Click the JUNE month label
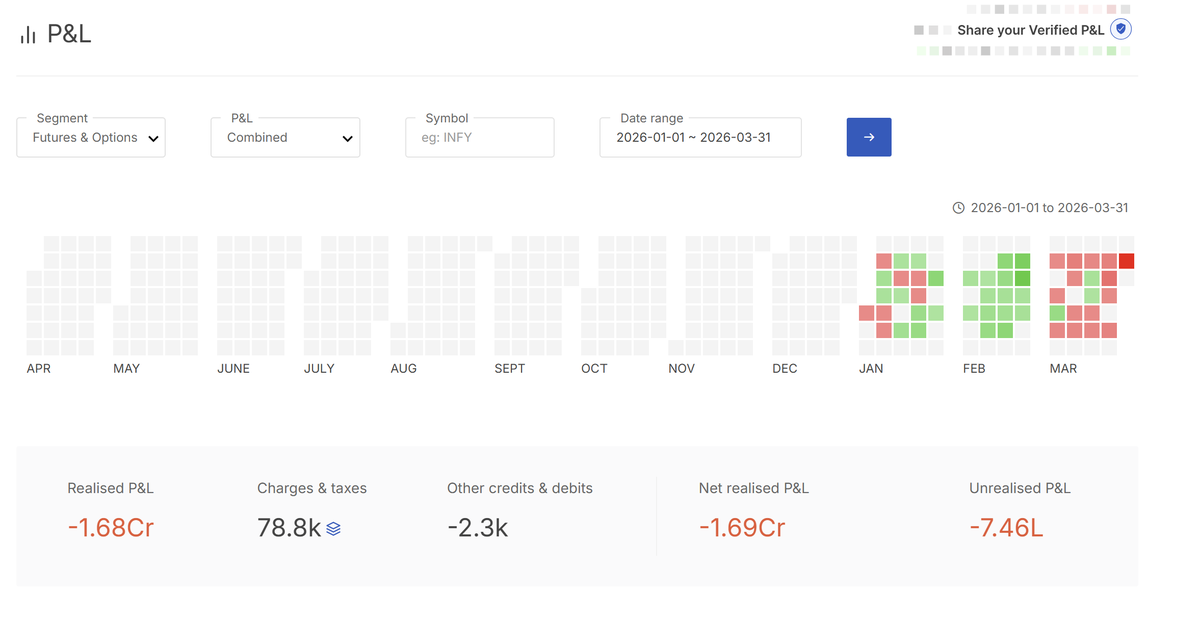The width and height of the screenshot is (1200, 618). [x=234, y=369]
